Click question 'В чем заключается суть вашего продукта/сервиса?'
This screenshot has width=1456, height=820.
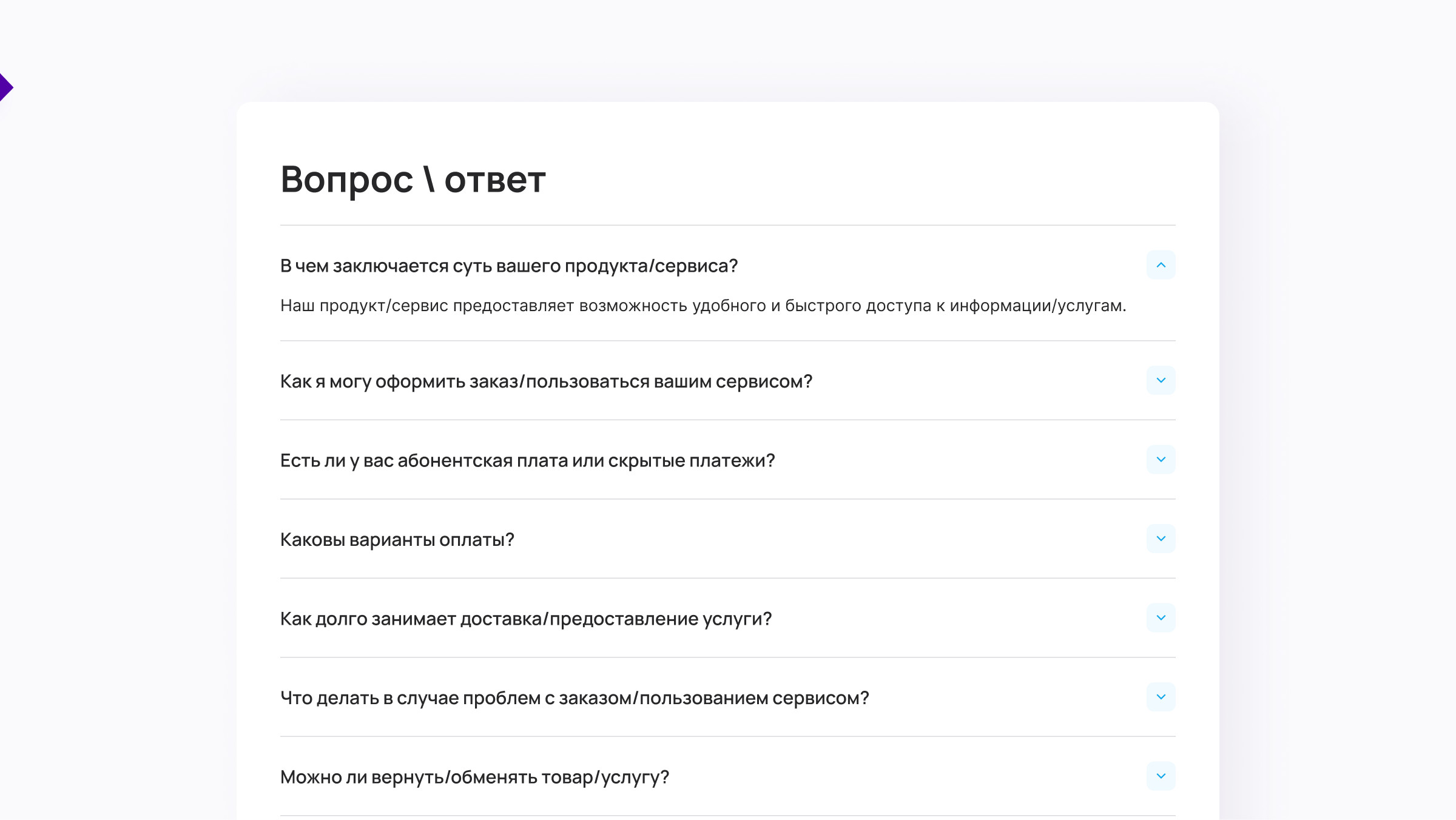[x=508, y=266]
